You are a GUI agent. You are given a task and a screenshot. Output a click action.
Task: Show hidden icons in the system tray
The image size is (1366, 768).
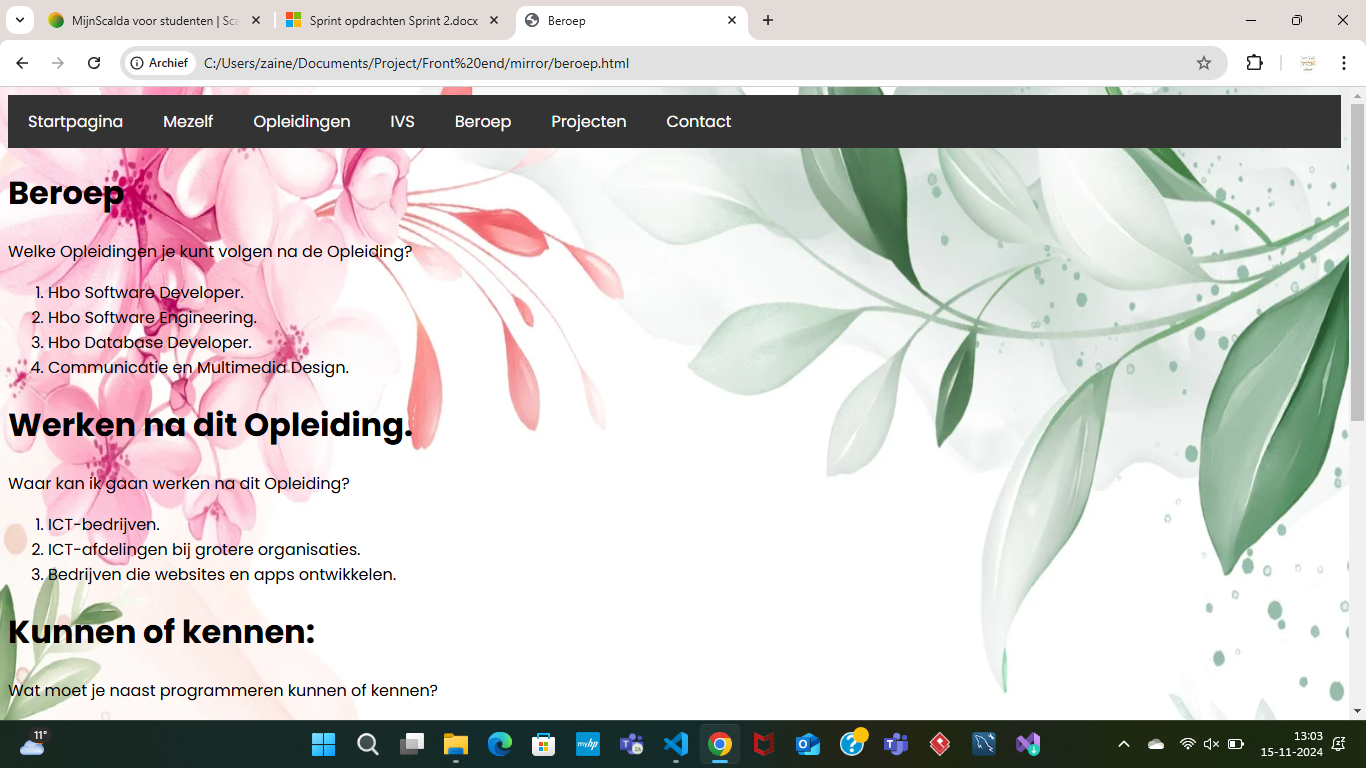click(x=1124, y=744)
